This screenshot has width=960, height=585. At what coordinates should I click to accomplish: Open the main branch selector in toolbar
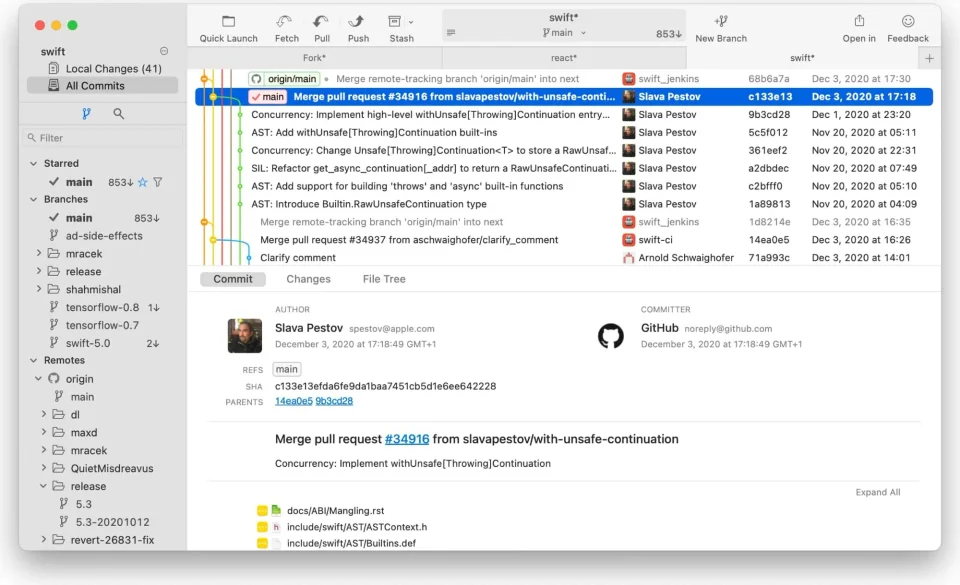[563, 33]
